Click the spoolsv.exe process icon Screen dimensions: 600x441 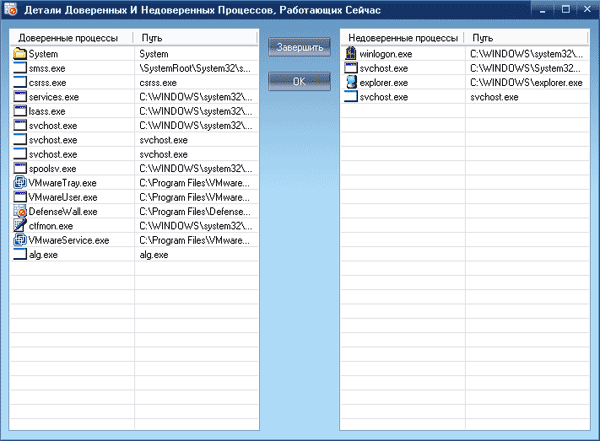(x=20, y=168)
